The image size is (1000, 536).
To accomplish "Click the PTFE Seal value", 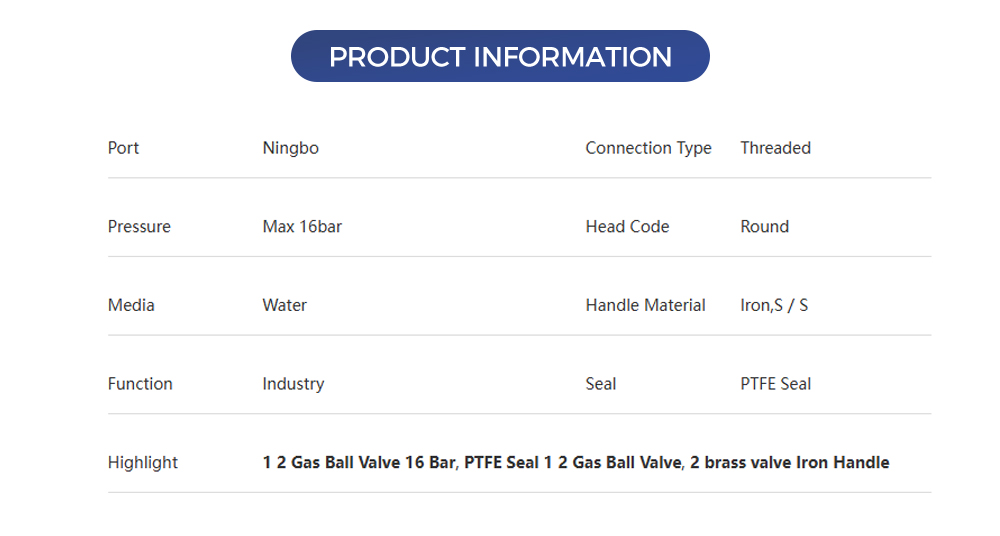I will (775, 384).
